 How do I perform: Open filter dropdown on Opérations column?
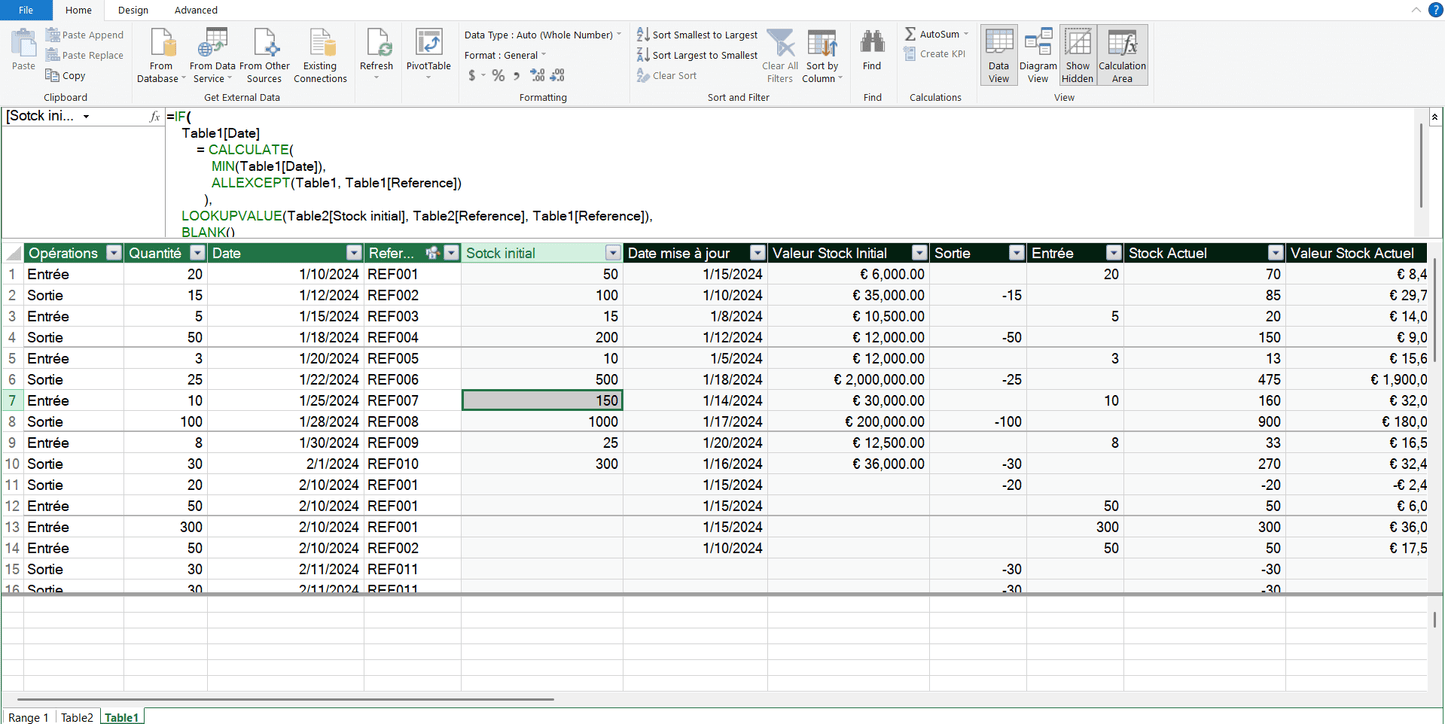113,253
